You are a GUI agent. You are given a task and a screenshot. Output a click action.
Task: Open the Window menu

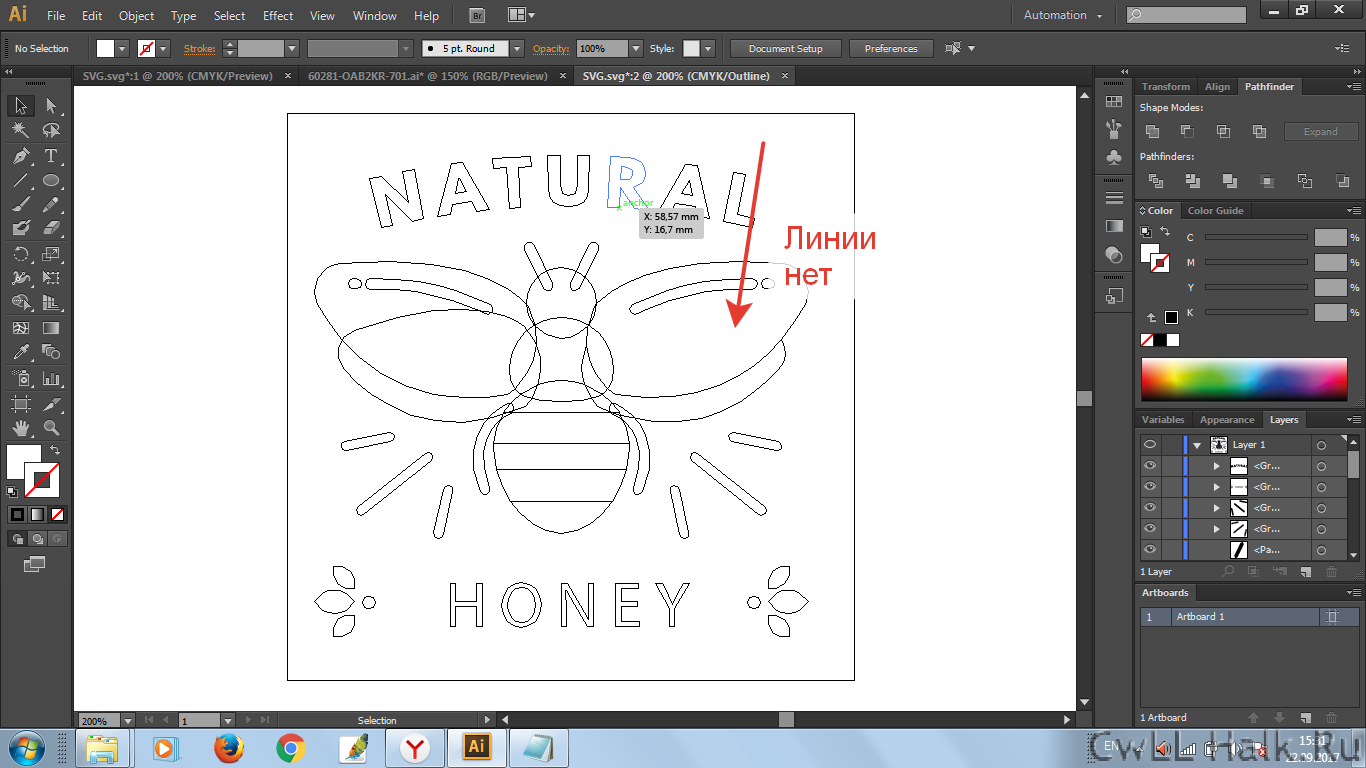pos(375,16)
